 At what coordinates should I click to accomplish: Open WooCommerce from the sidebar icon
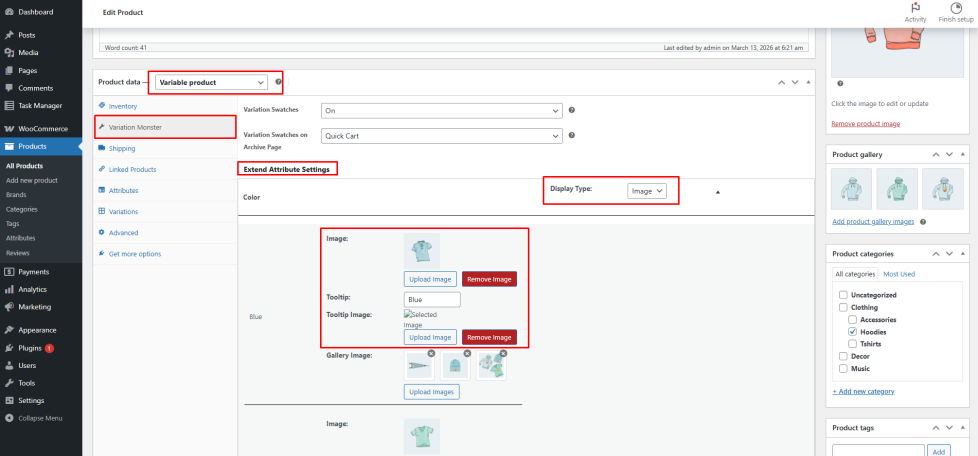click(x=9, y=129)
